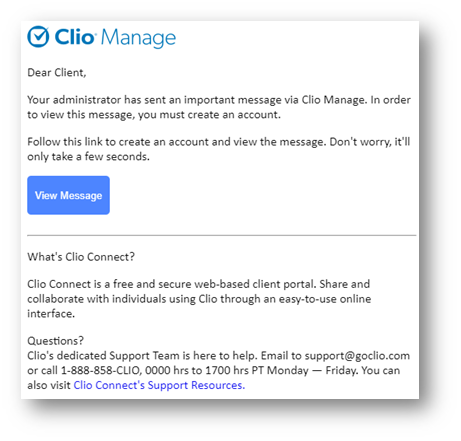Viewport: 461px width, 441px height.
Task: Click the "Your administrator has sent" sentence
Action: [219, 100]
